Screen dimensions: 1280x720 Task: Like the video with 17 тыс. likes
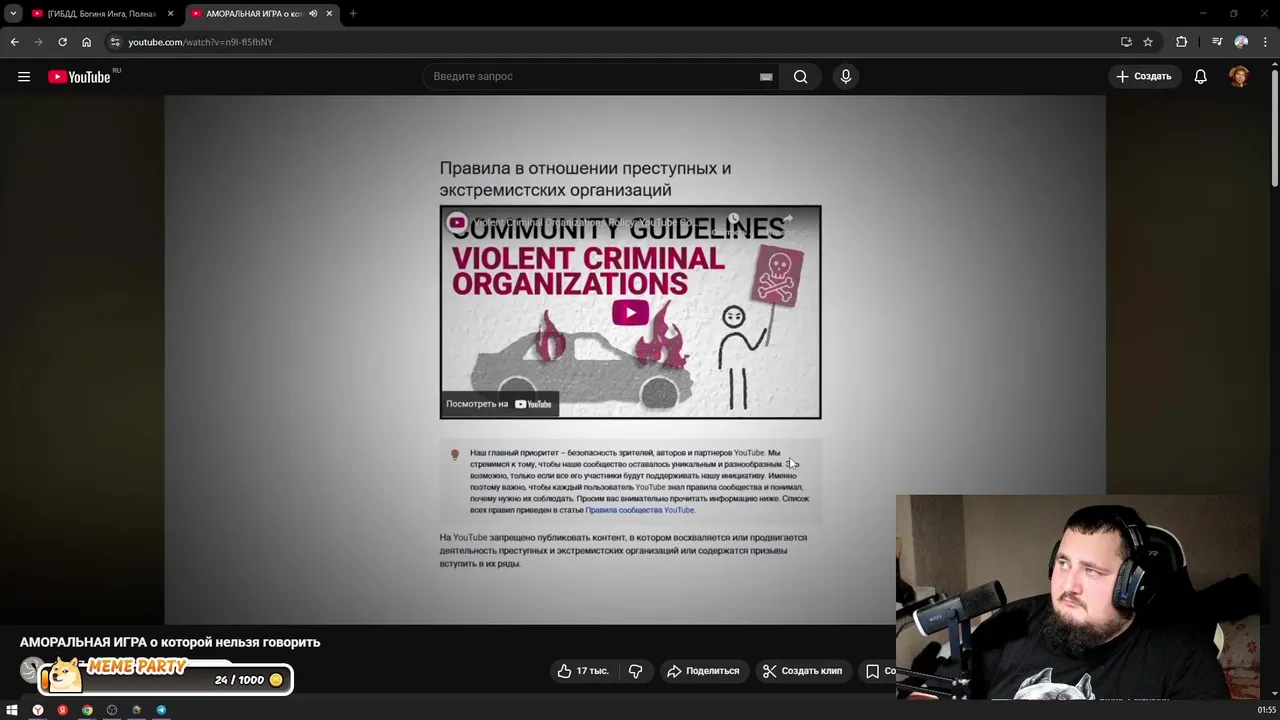pos(583,671)
